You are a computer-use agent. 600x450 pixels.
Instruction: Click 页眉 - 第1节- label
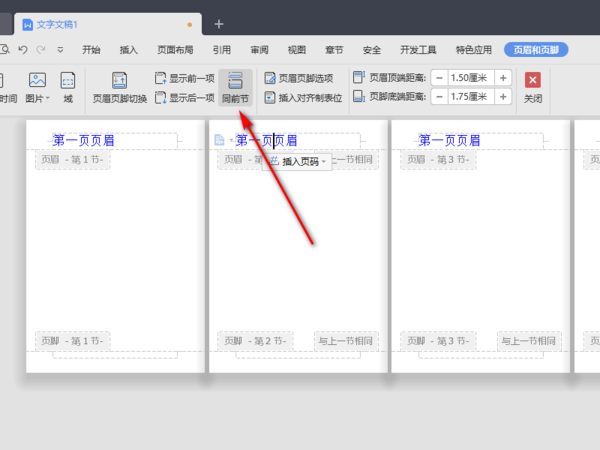72,160
